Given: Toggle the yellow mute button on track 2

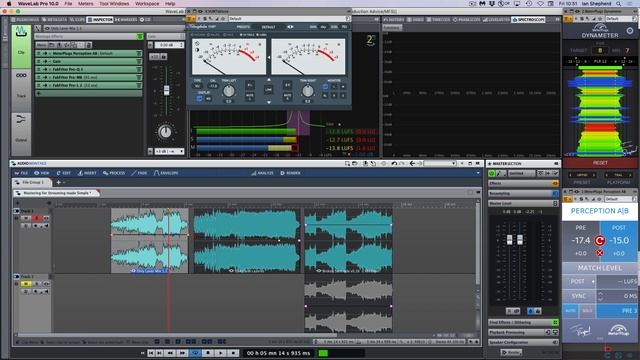Looking at the screenshot, I should pos(26,284).
